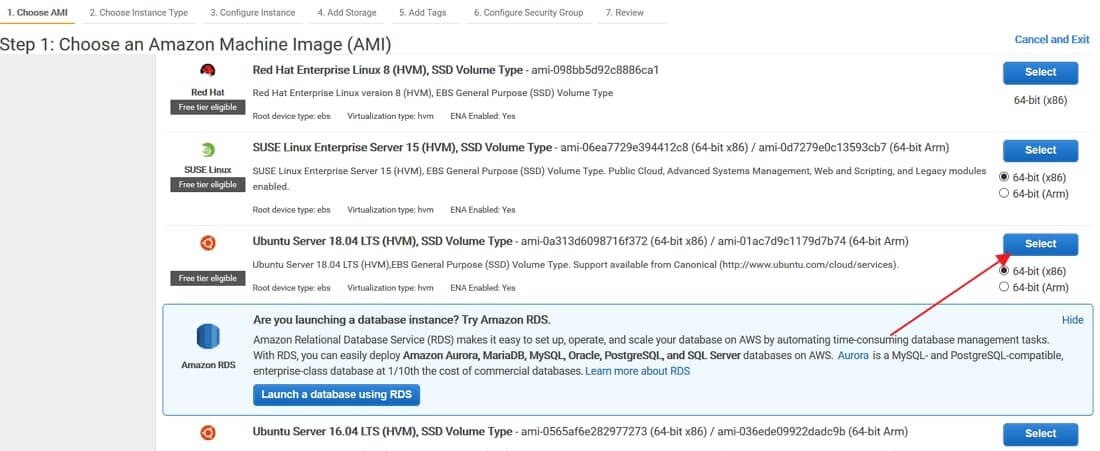Open the Configure Security Group tab

point(528,13)
